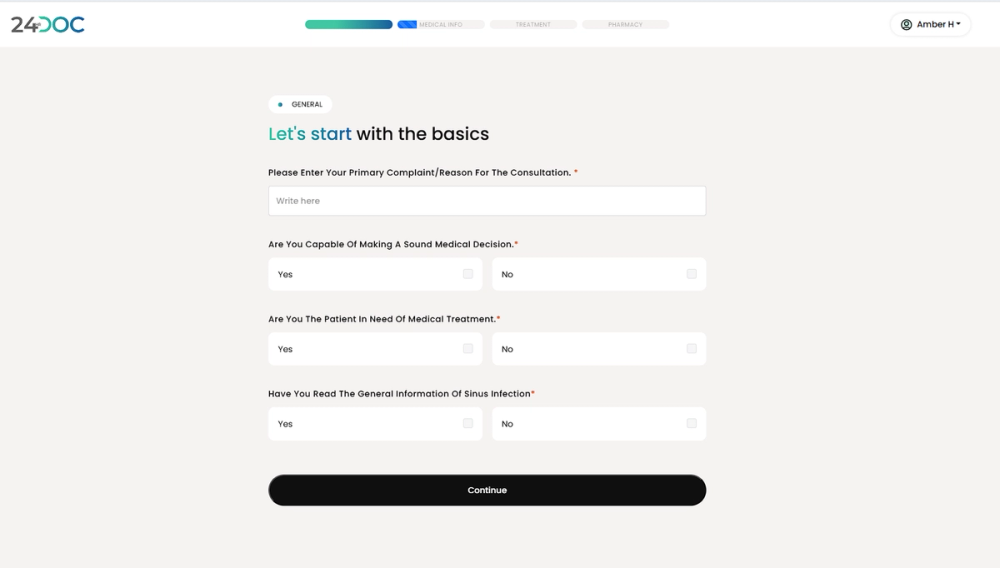Image resolution: width=1000 pixels, height=568 pixels.
Task: Click the blue striped Medical Info progress indicator
Action: coord(407,24)
